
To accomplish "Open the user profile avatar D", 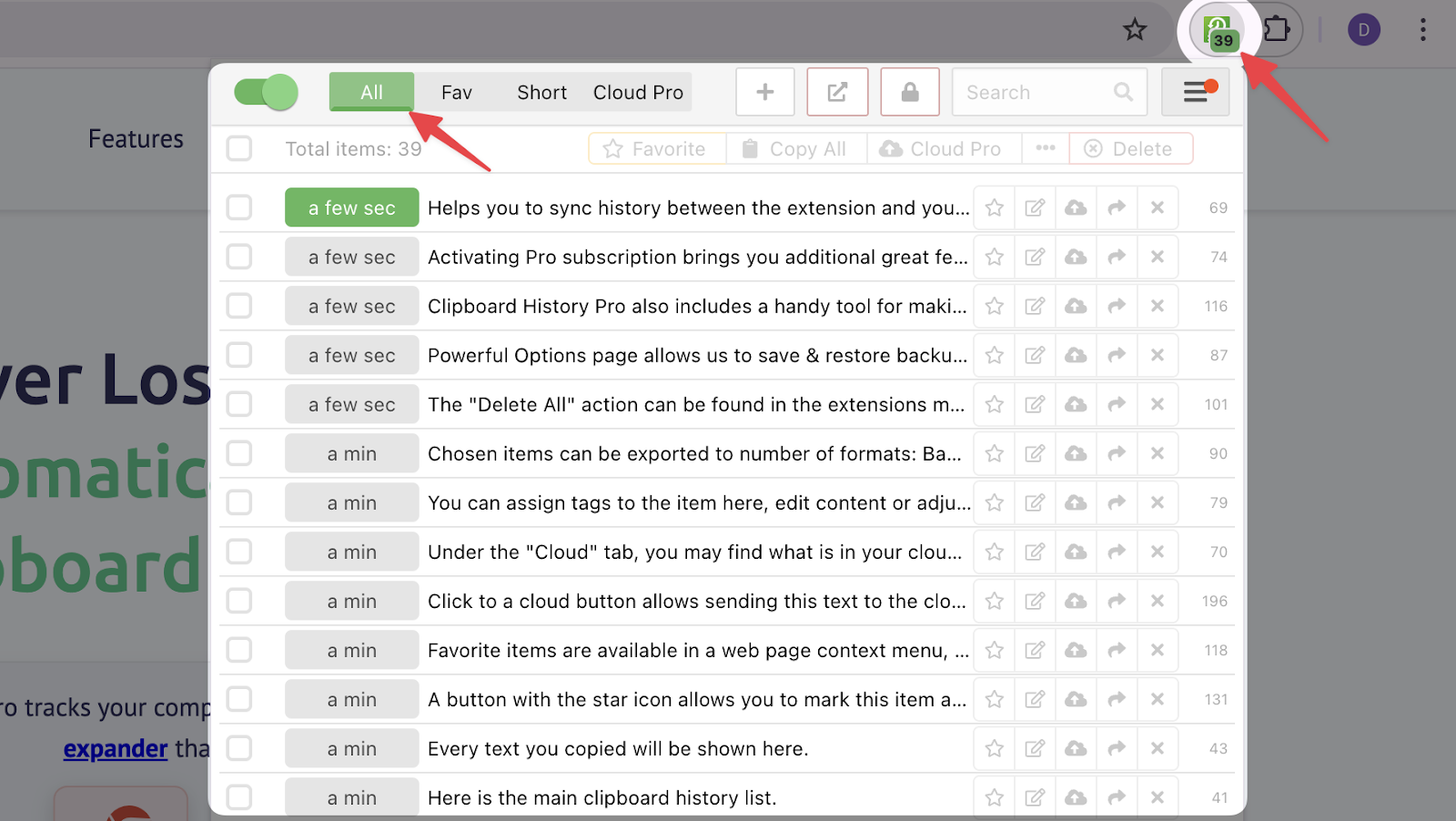I will pos(1363,30).
